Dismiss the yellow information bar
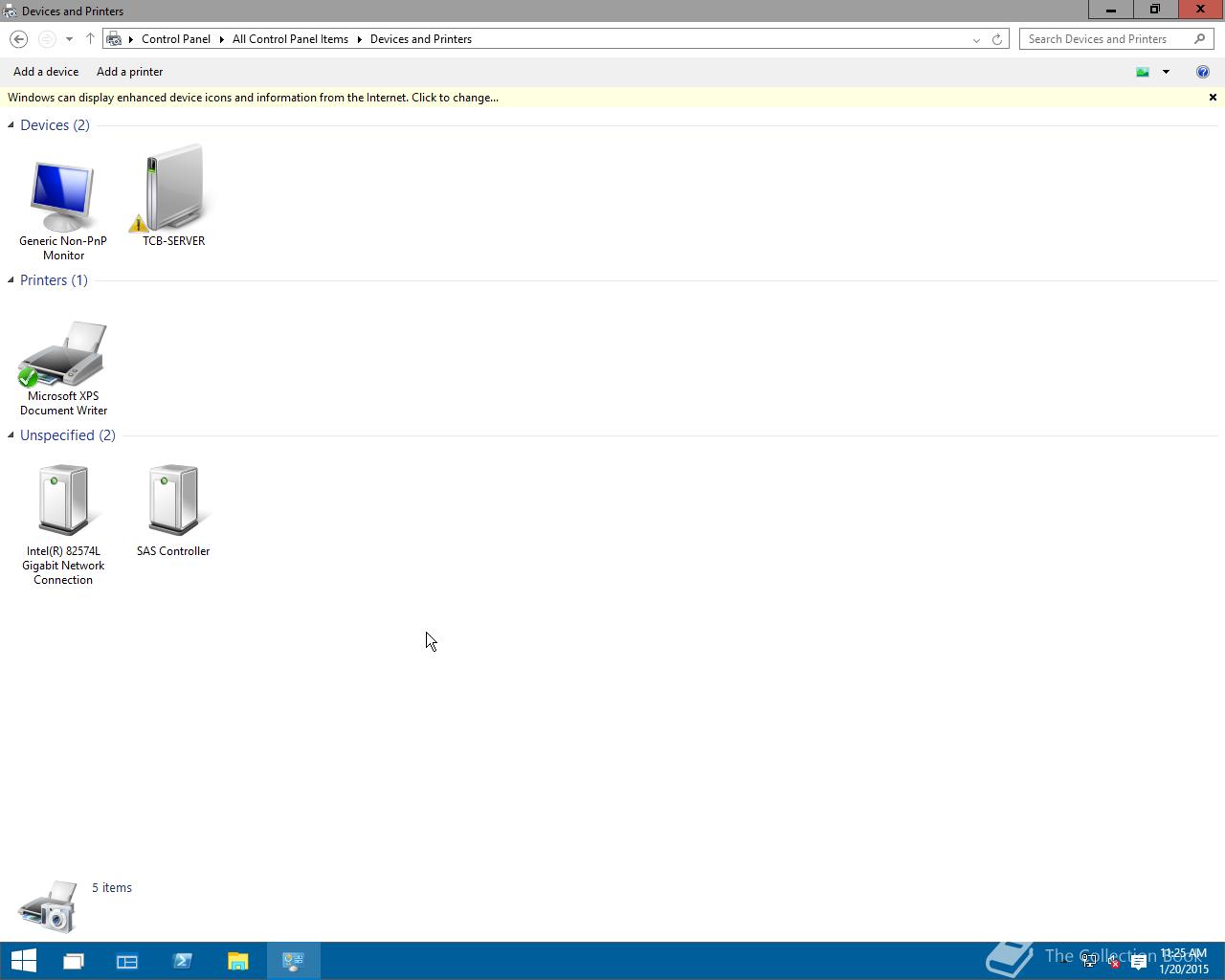Screen dimensions: 1225x980 pyautogui.click(x=1213, y=98)
